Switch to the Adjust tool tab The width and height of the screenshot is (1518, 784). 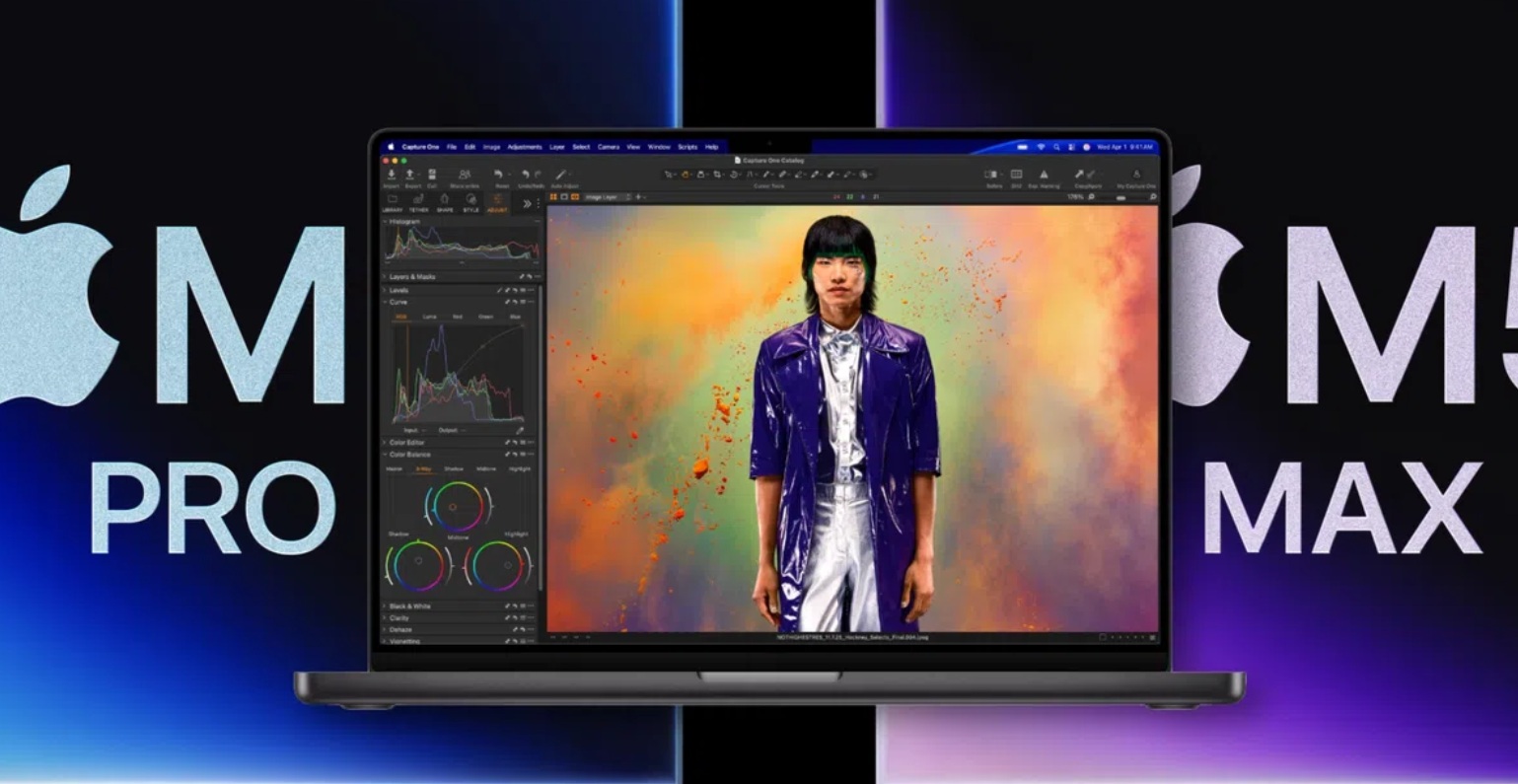(x=498, y=207)
